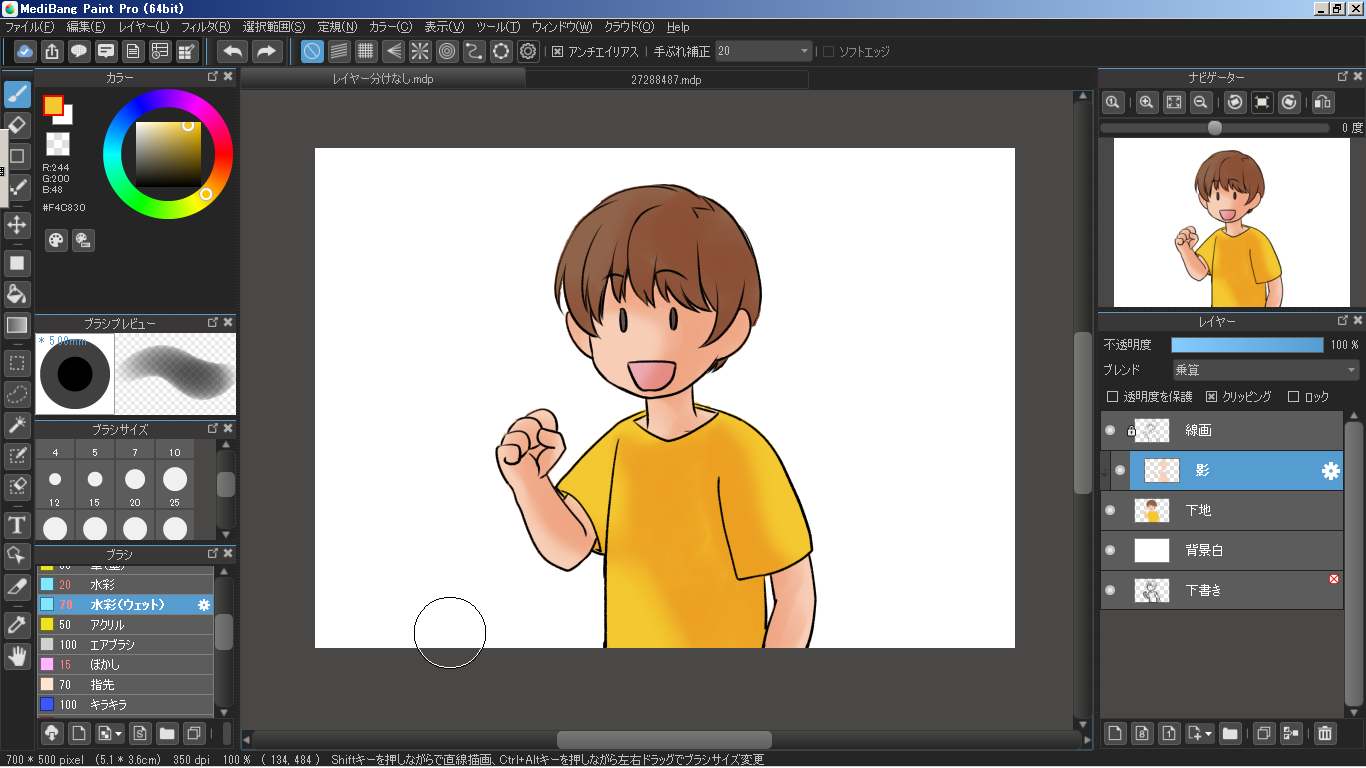Open the ブレンド mode dropdown

[1265, 370]
